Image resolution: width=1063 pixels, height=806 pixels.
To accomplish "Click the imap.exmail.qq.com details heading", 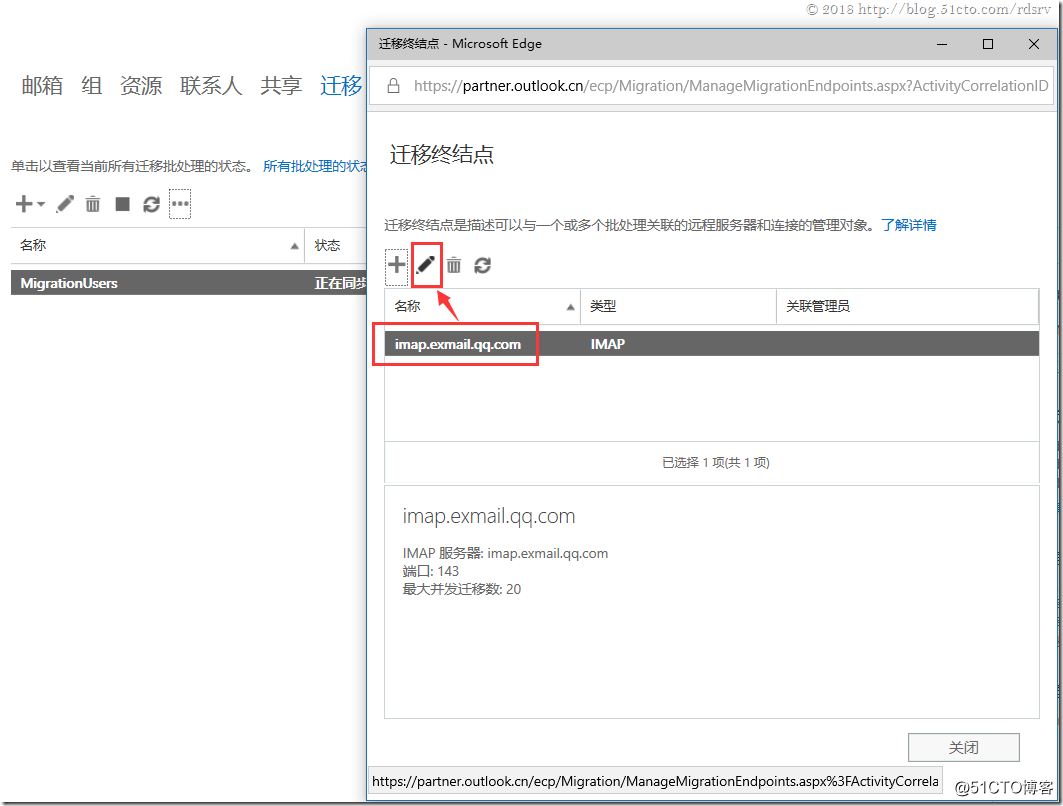I will (489, 516).
